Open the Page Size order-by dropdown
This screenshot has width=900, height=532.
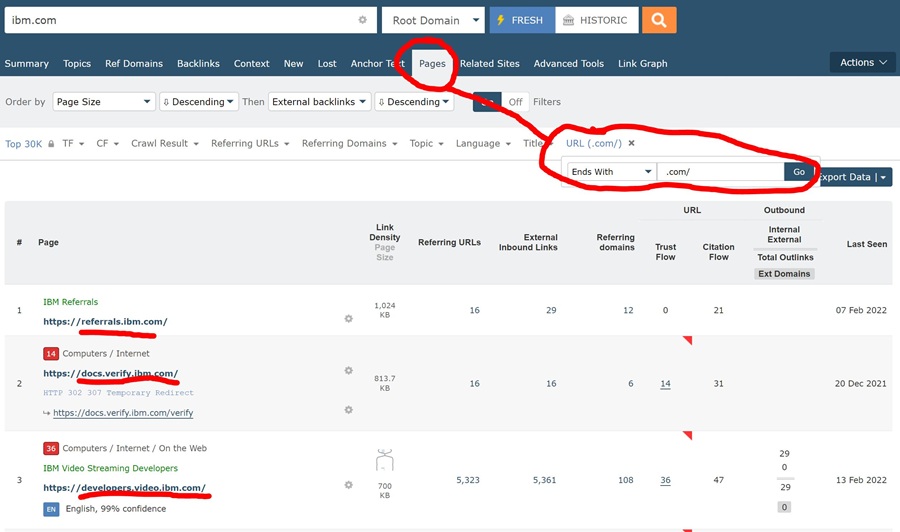point(104,102)
